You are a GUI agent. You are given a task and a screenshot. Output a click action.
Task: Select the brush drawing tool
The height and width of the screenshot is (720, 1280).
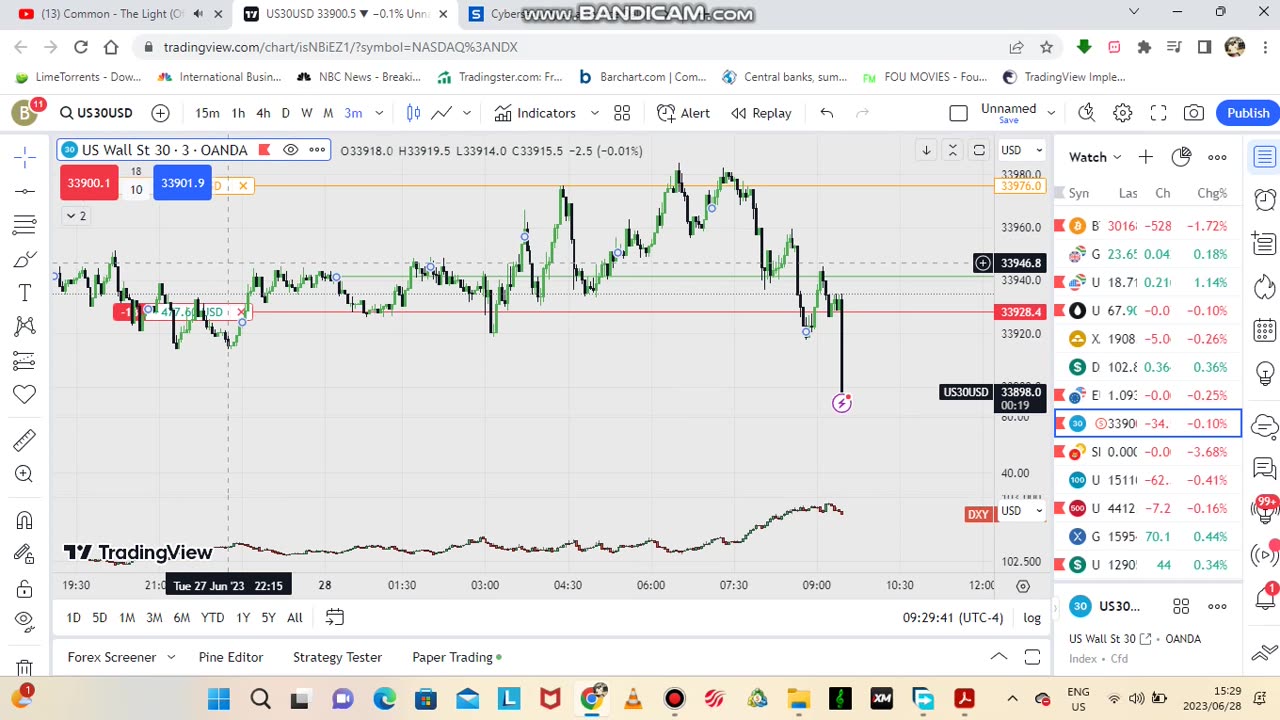click(25, 259)
